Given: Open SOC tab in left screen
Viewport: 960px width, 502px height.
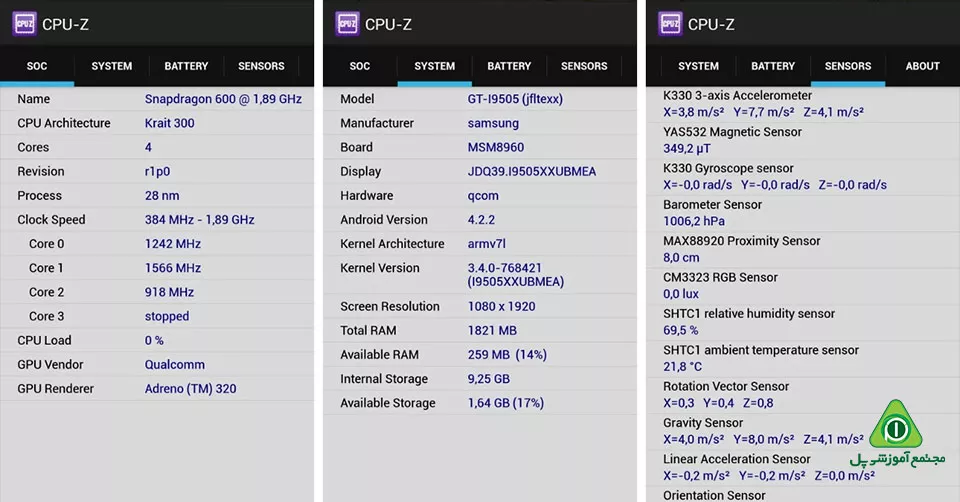Looking at the screenshot, I should [x=37, y=66].
